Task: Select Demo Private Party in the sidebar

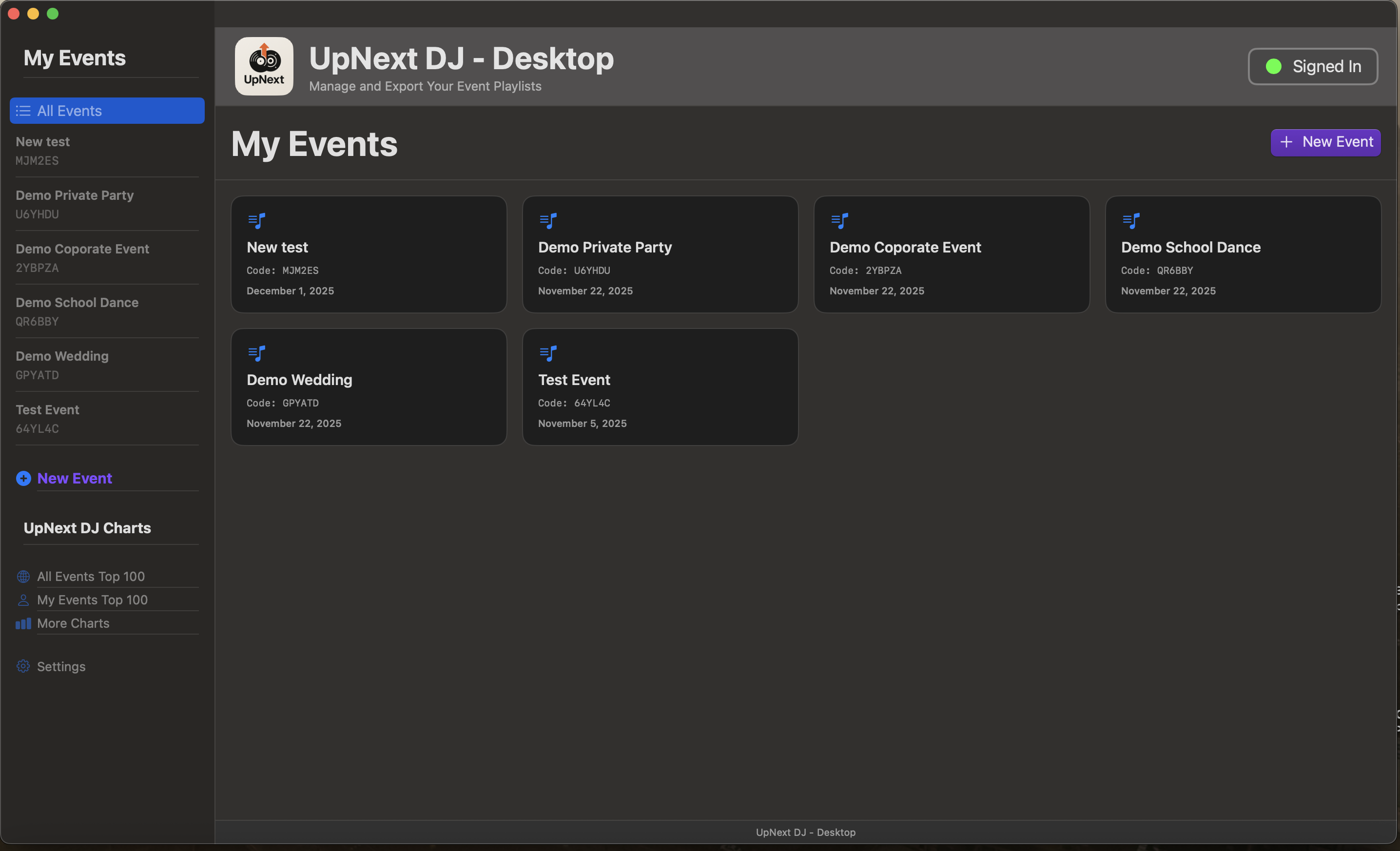Action: click(x=75, y=195)
